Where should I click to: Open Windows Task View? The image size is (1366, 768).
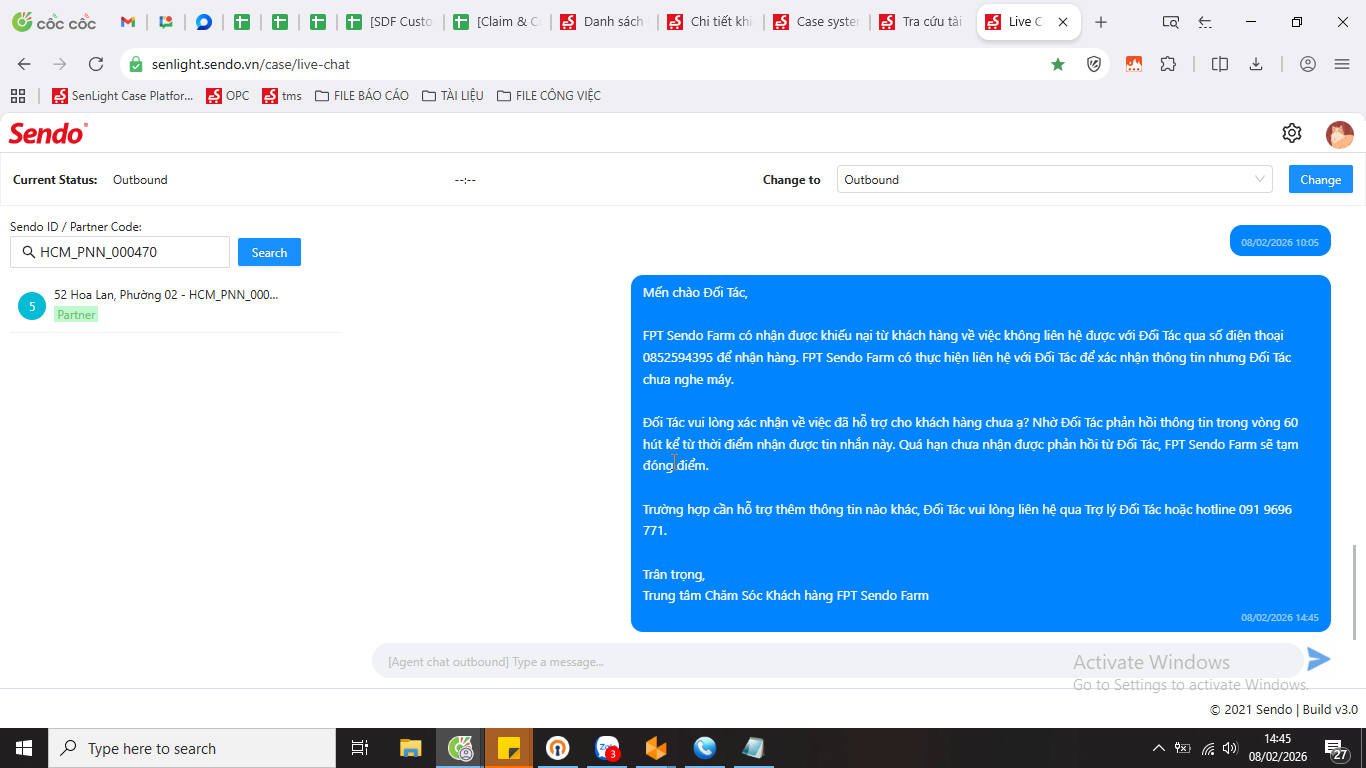click(360, 748)
